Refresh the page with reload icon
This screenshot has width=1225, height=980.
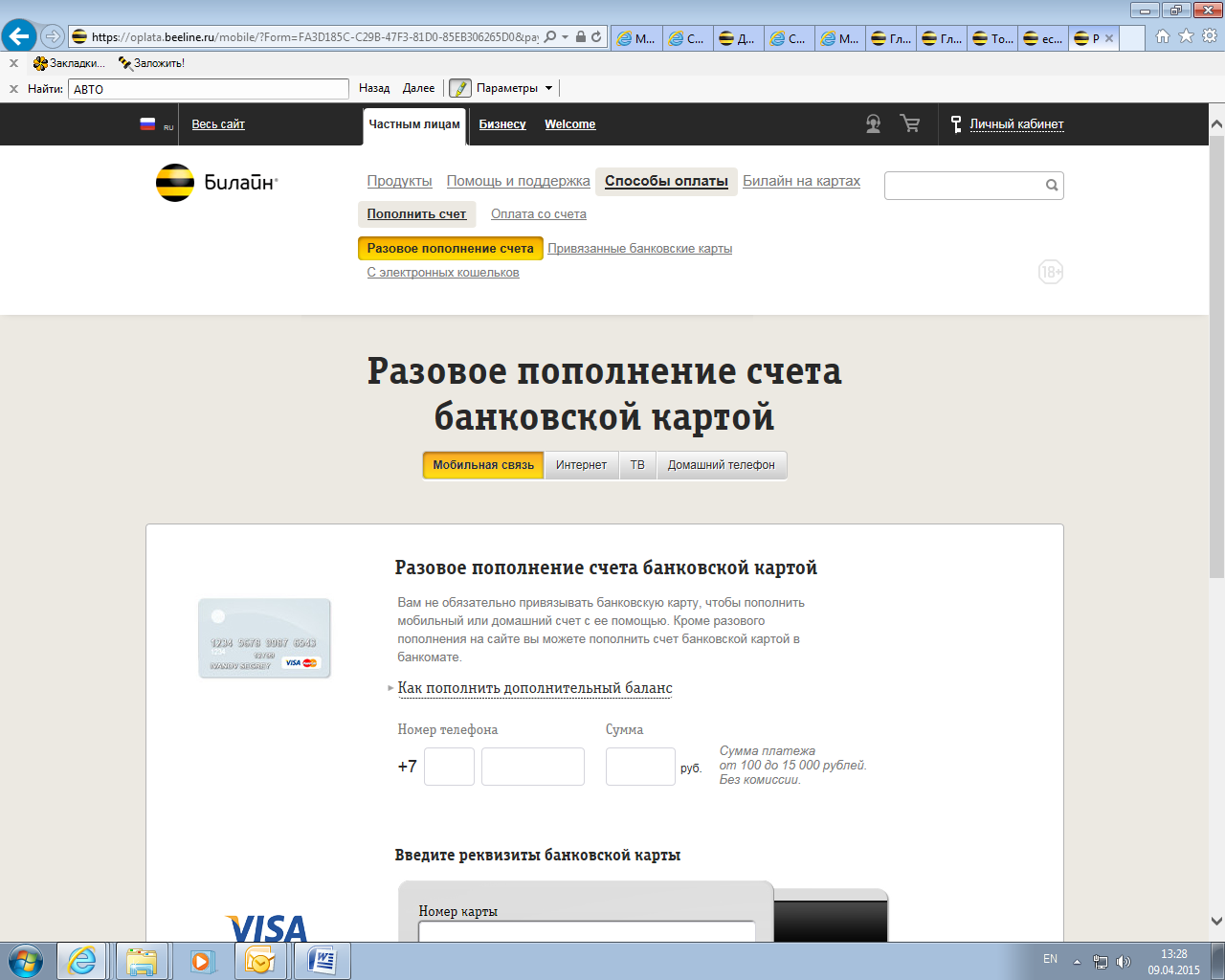596,37
